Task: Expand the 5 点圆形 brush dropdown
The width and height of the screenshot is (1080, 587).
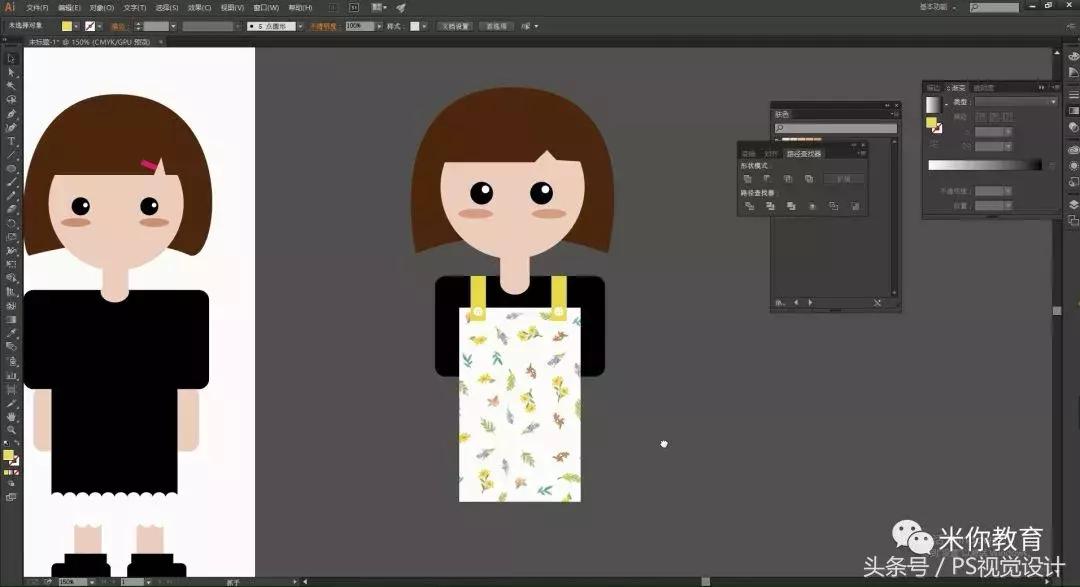Action: [300, 26]
